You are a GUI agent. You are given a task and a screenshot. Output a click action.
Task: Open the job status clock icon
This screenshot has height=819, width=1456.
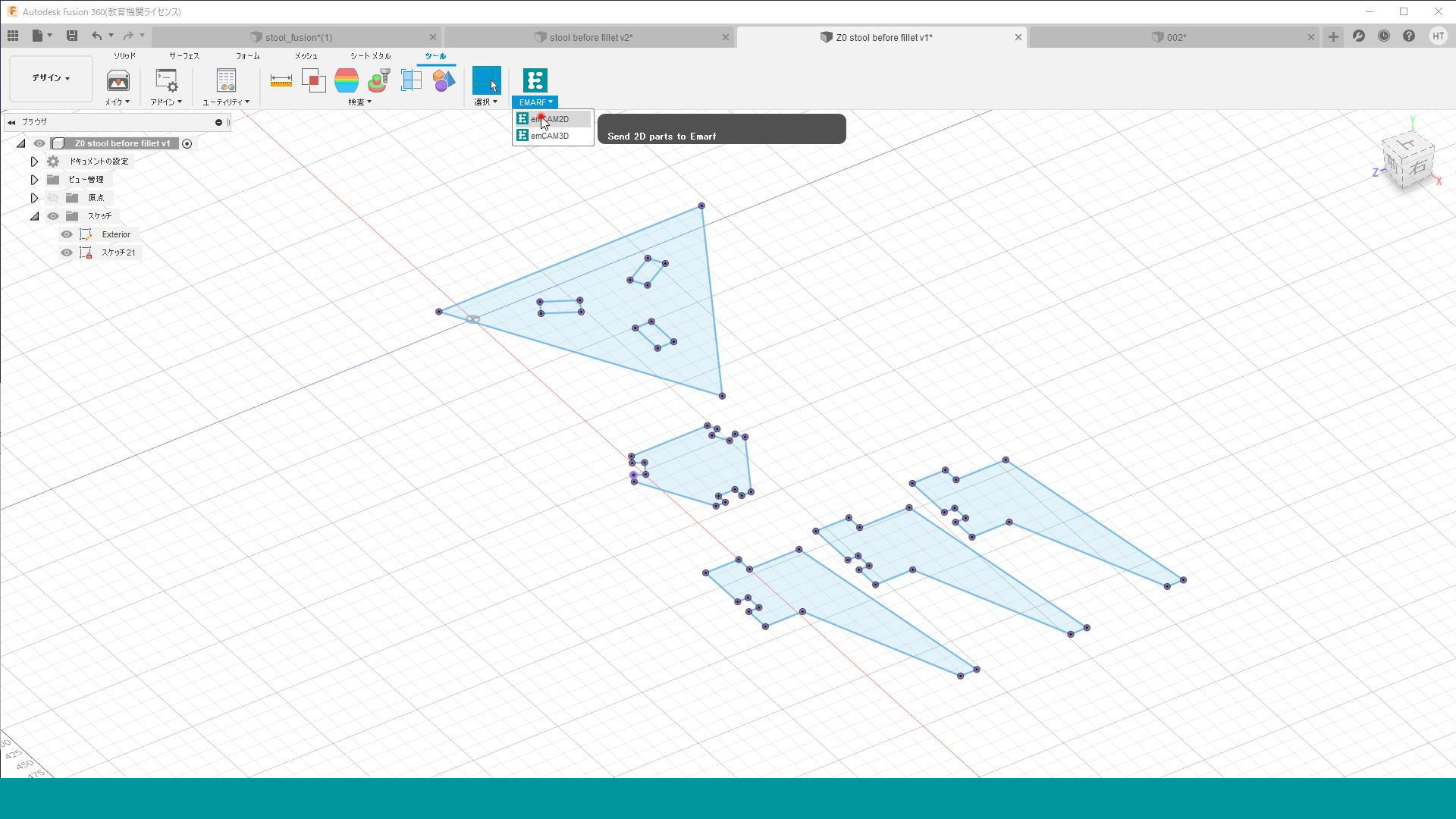pos(1384,36)
